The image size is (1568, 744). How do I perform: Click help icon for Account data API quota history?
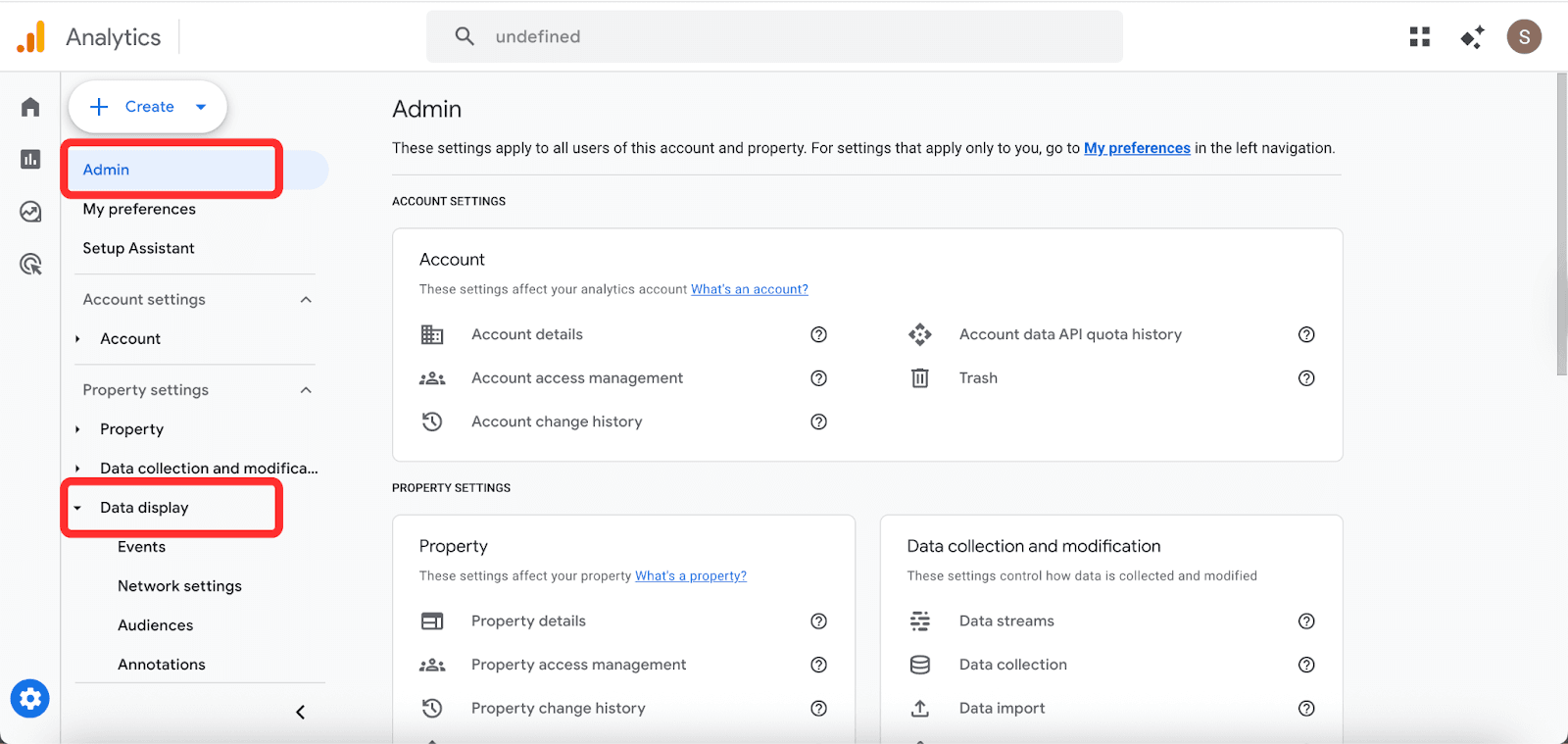point(1306,334)
